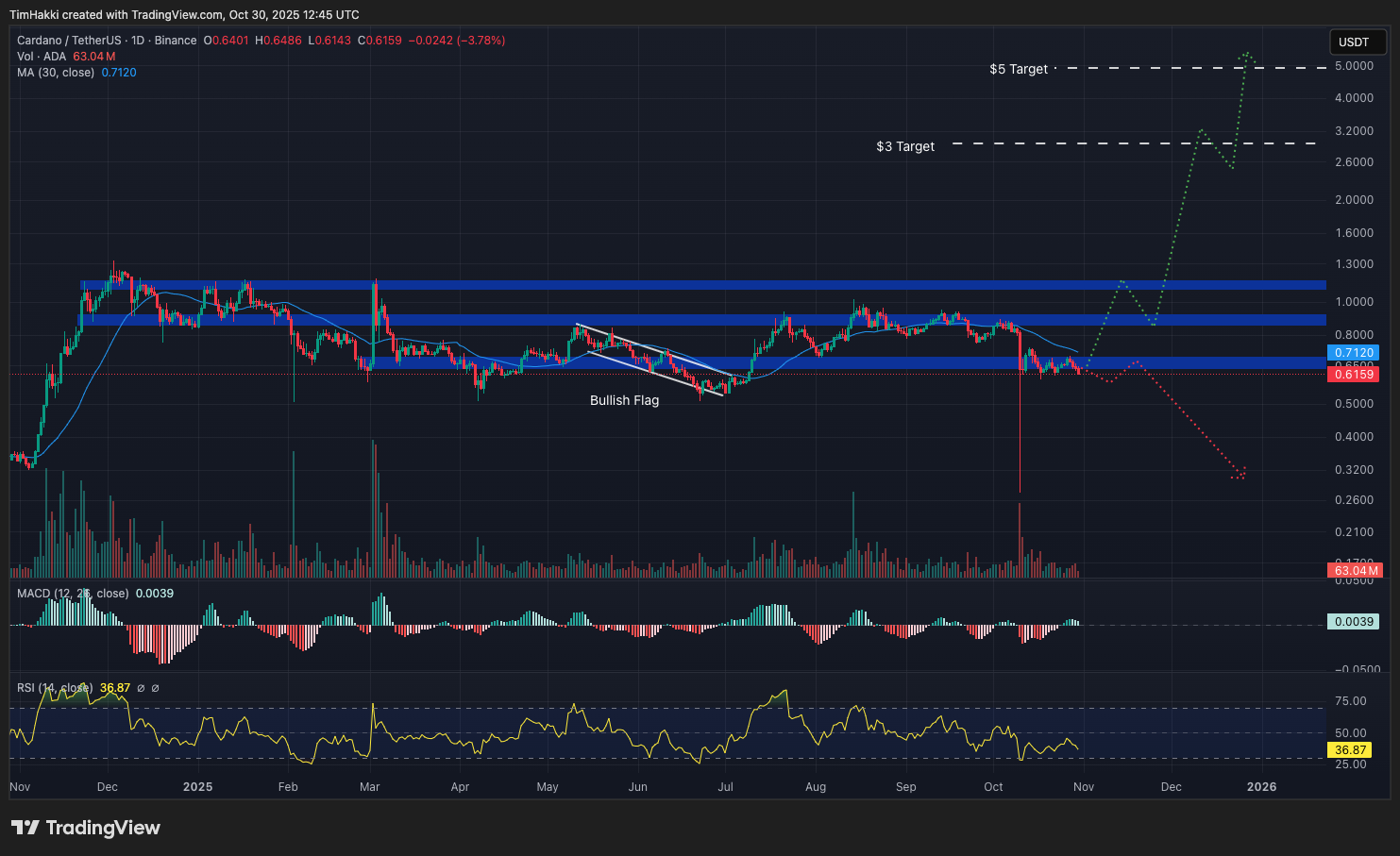Click the second empty-value symbol in RSI legend
This screenshot has width=1400, height=856.
(156, 688)
